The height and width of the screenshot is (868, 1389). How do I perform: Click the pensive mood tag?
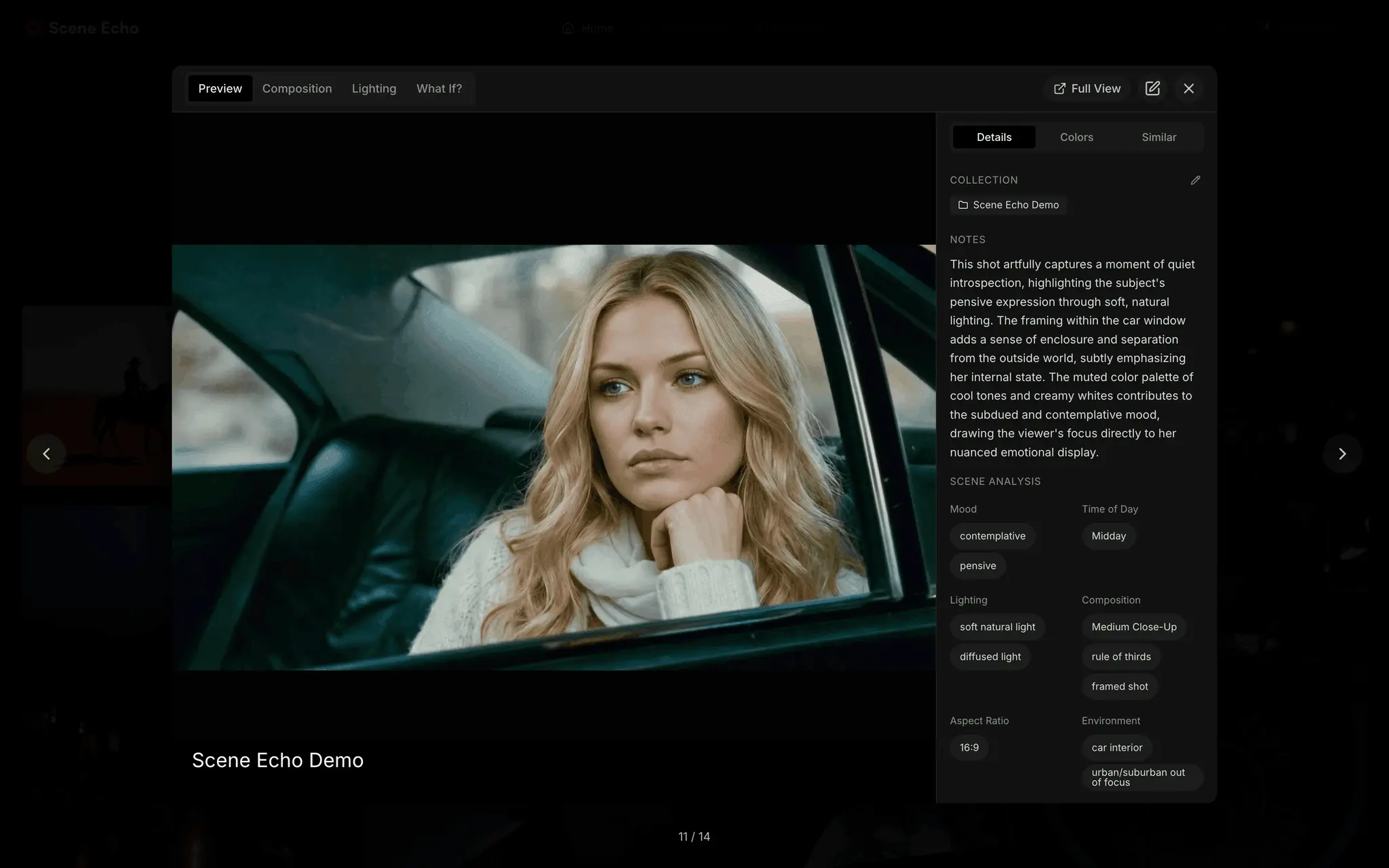coord(977,566)
